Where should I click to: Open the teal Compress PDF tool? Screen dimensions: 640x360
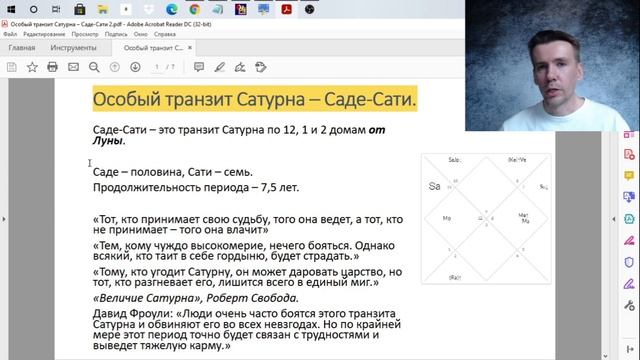click(629, 219)
